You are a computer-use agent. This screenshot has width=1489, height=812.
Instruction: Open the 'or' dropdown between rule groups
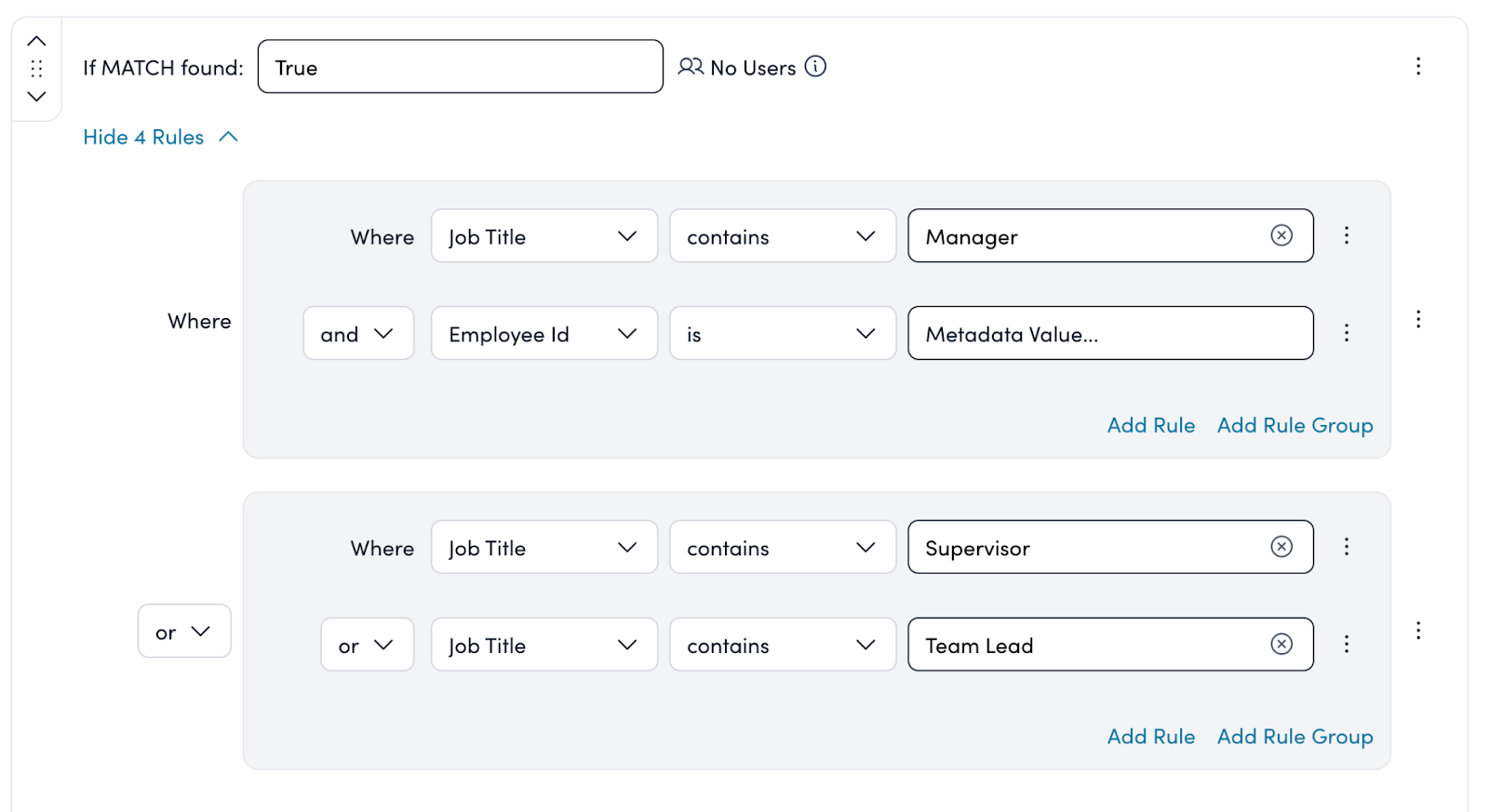[x=184, y=632]
